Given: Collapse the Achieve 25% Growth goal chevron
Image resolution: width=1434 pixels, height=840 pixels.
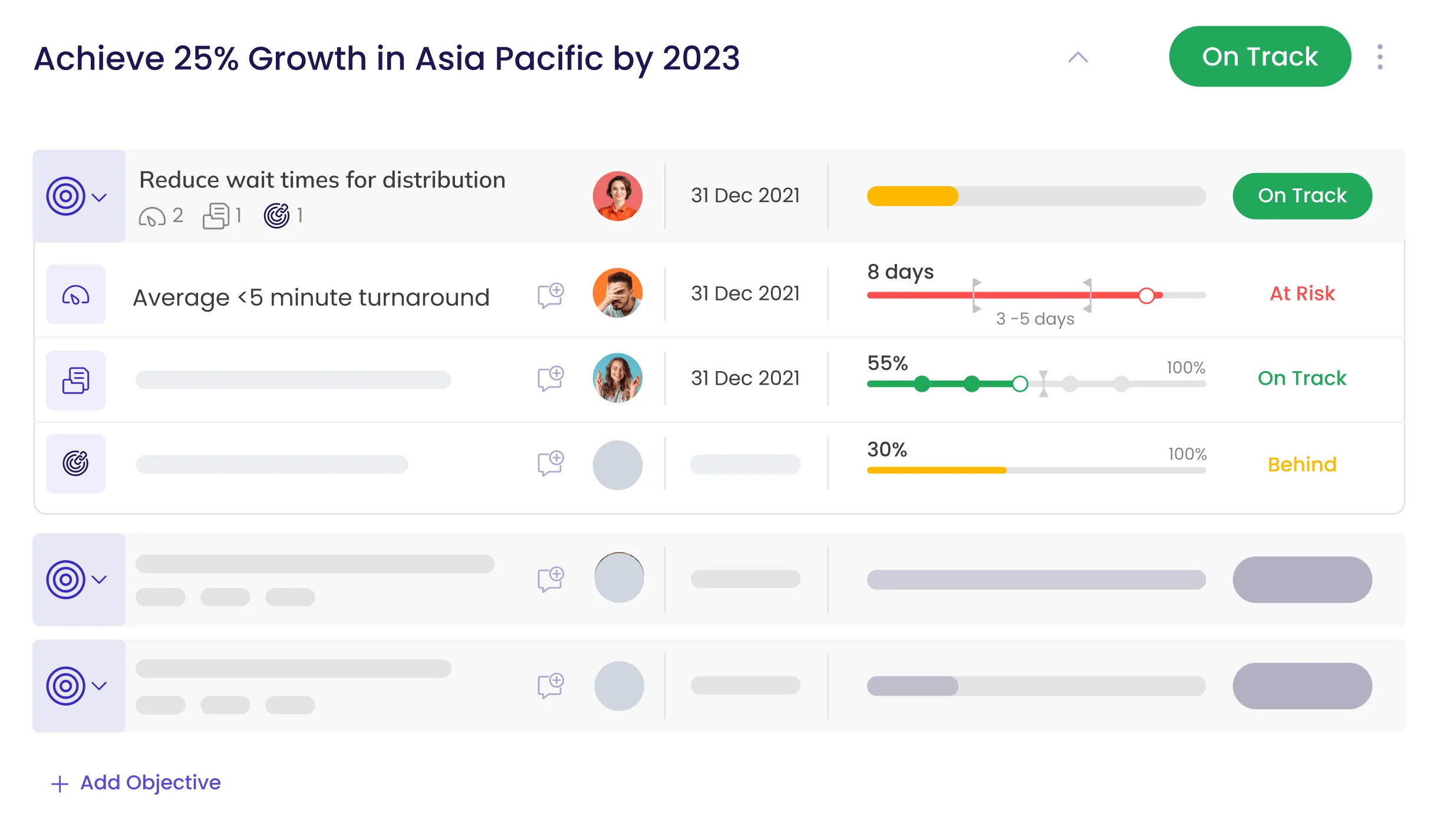Looking at the screenshot, I should coord(1077,57).
